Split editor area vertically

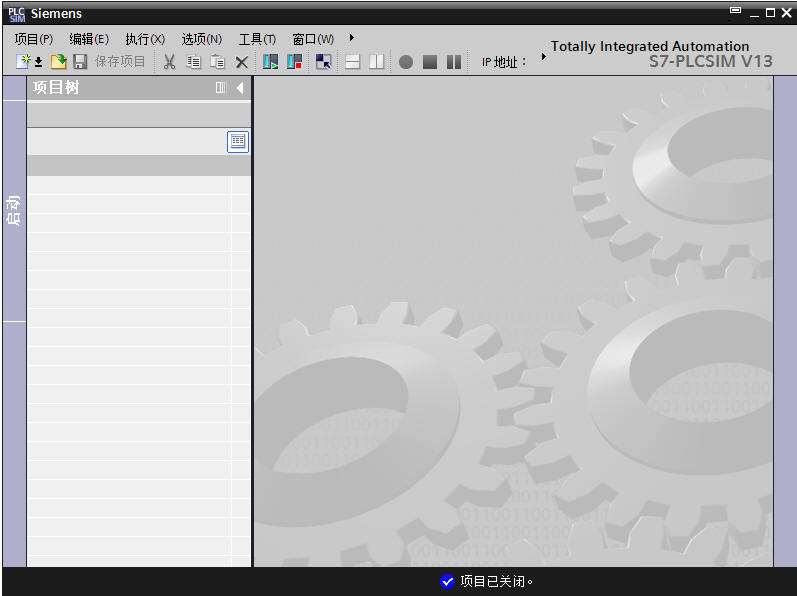coord(377,62)
